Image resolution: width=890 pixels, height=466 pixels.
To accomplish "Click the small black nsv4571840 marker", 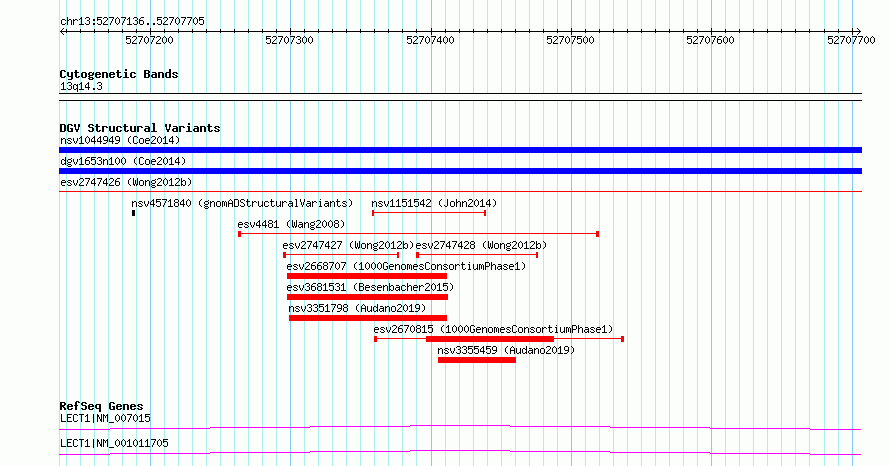I will [x=133, y=213].
